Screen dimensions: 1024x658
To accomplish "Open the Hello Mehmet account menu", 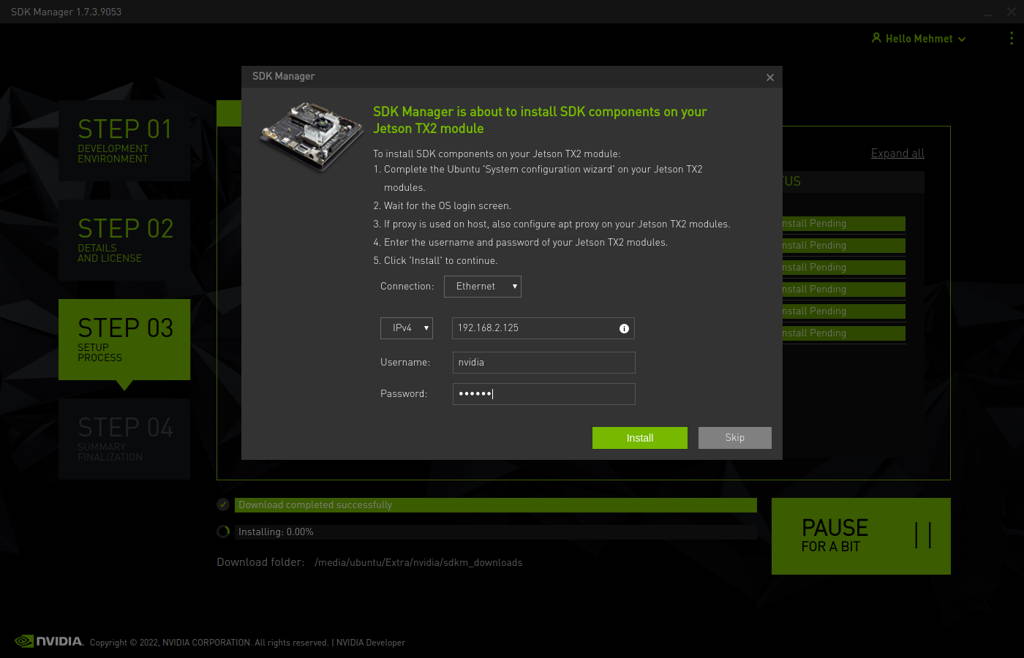I will point(919,39).
